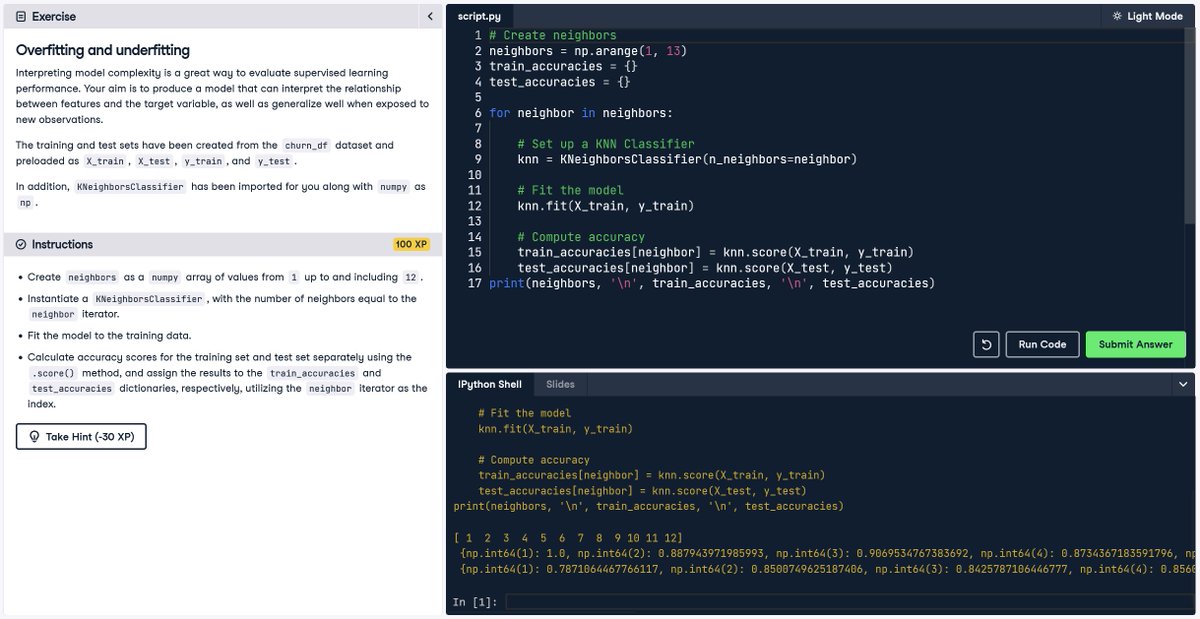Click line 16 test_accuracies assignment
Image resolution: width=1200 pixels, height=619 pixels.
click(705, 268)
